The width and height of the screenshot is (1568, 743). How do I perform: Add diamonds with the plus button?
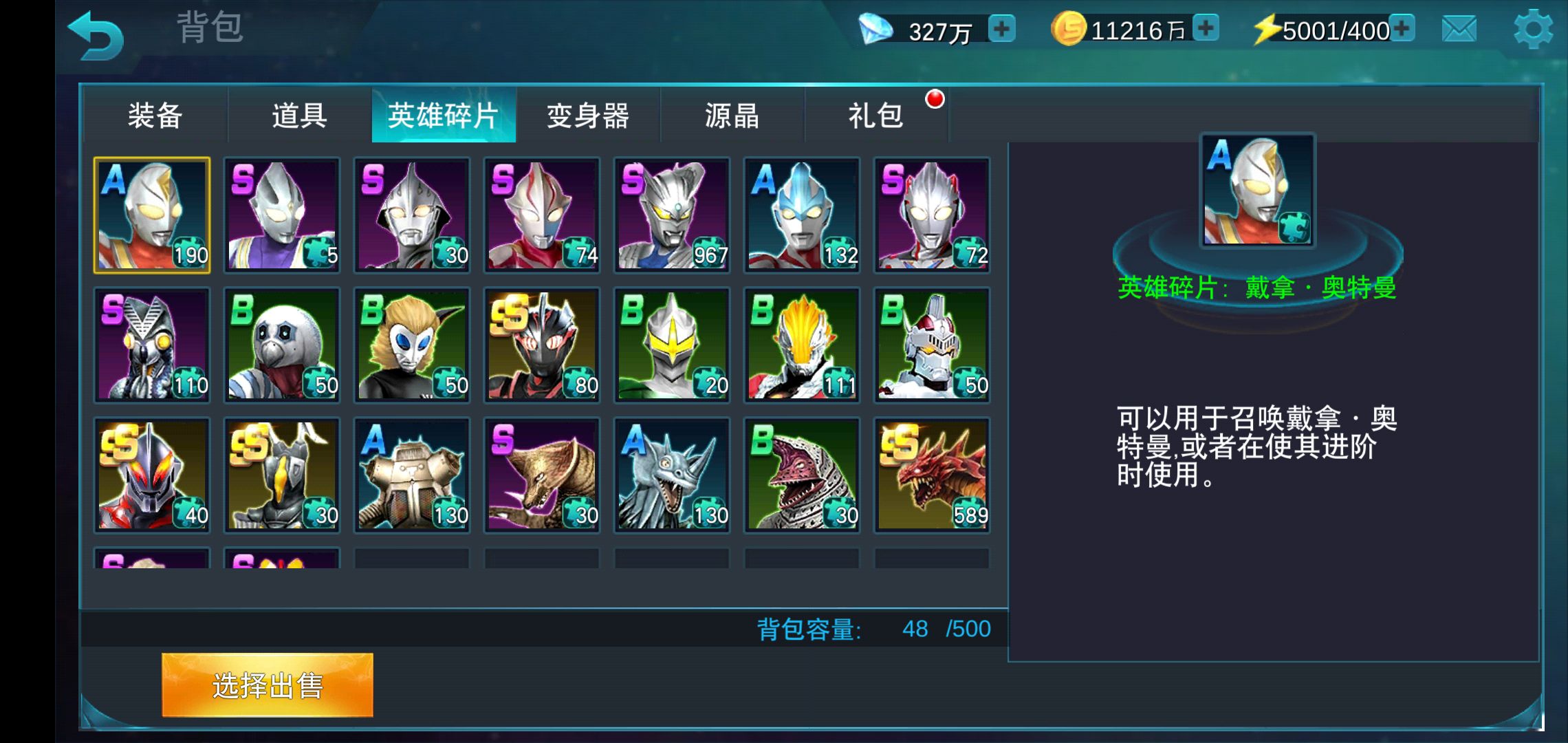(x=1001, y=29)
